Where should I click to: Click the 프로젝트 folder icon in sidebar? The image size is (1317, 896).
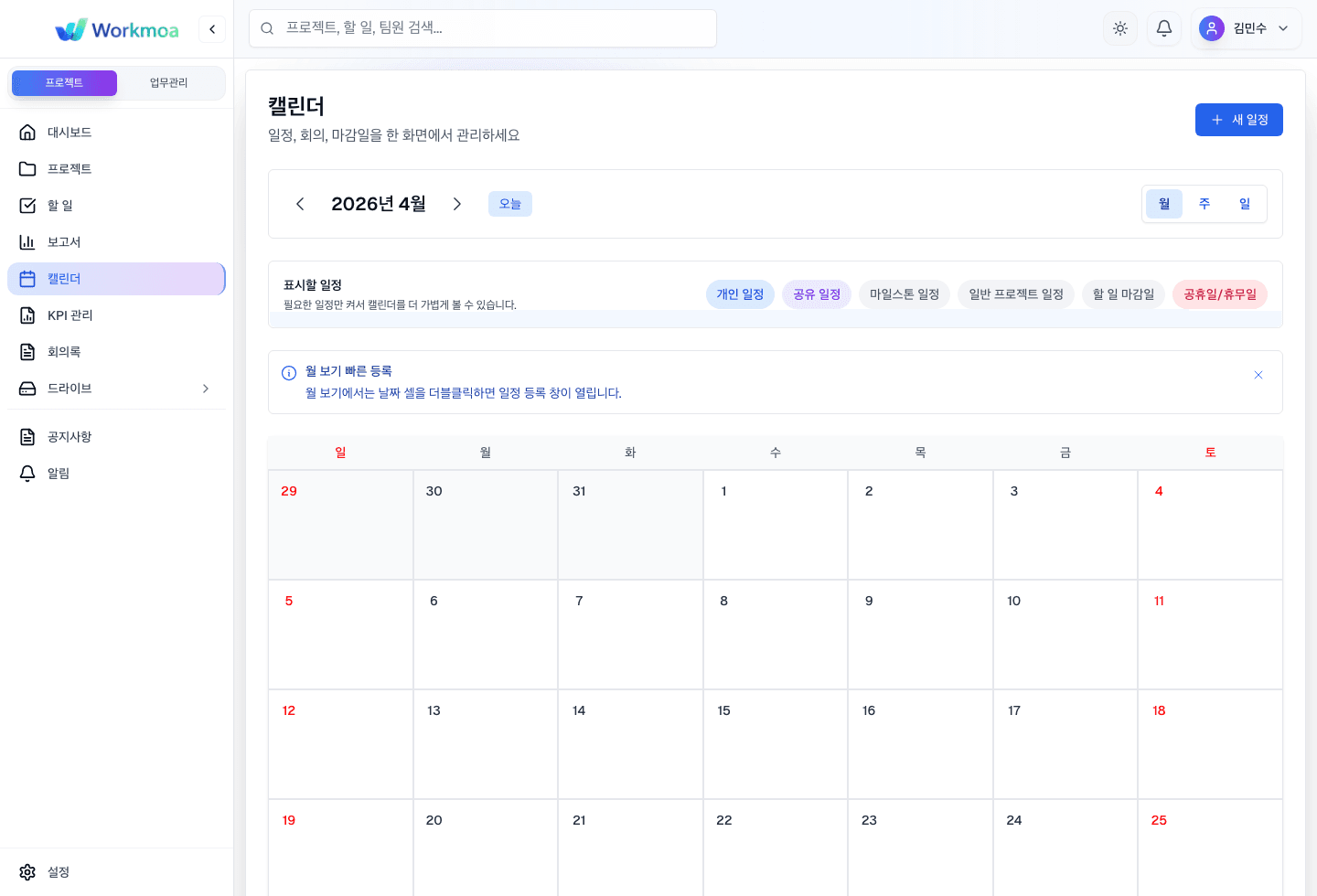click(27, 169)
